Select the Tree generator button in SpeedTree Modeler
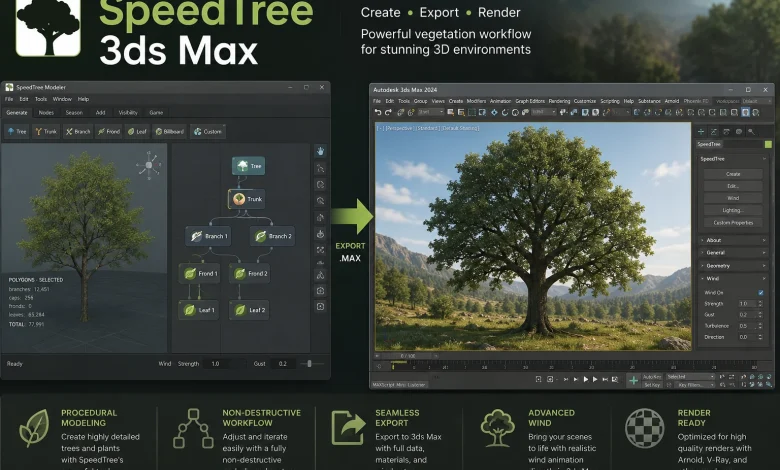 (17, 132)
